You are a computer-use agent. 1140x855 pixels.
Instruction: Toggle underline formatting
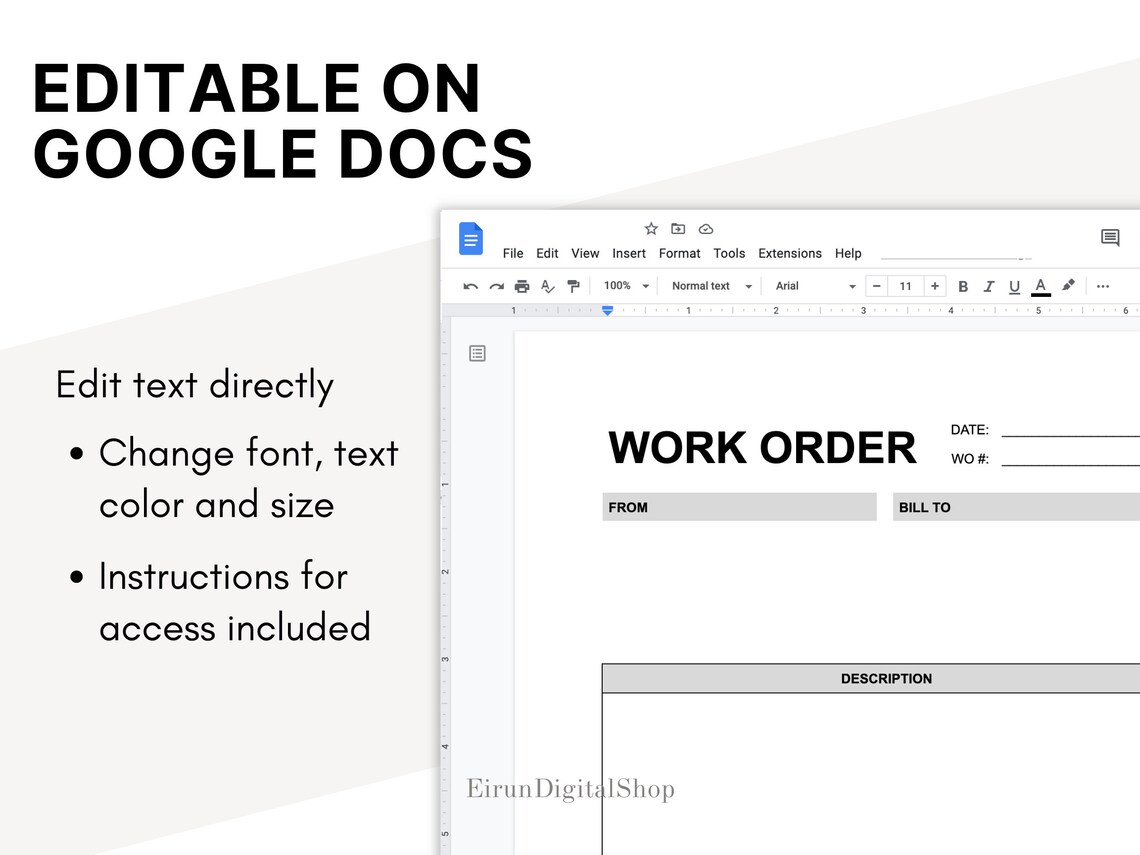1014,285
